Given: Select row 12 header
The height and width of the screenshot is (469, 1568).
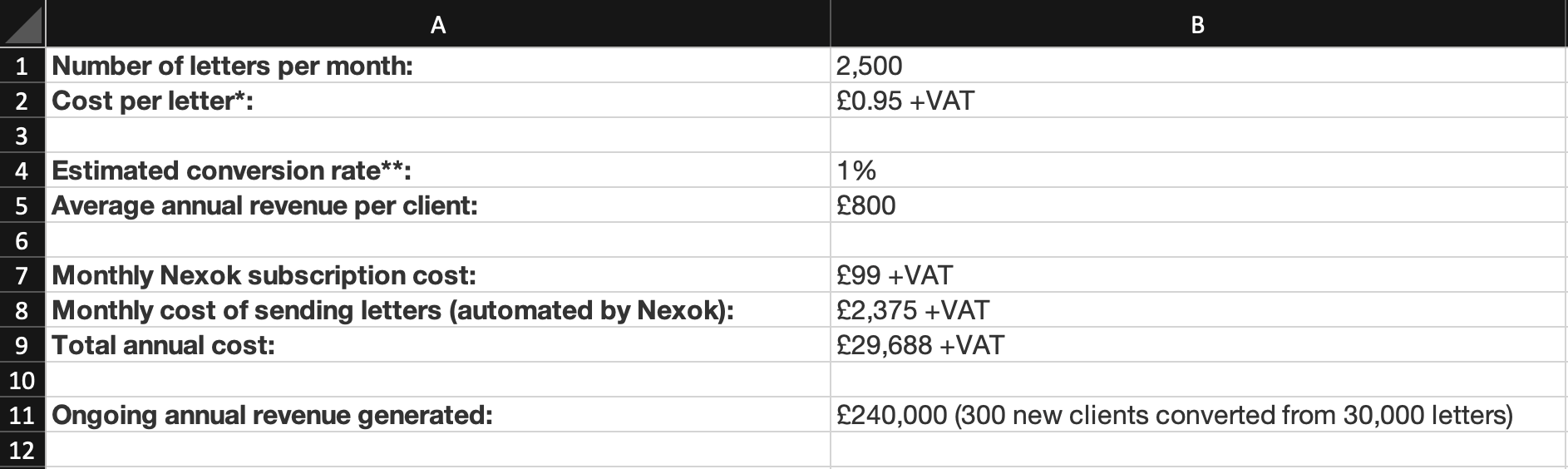Looking at the screenshot, I should pos(22,449).
